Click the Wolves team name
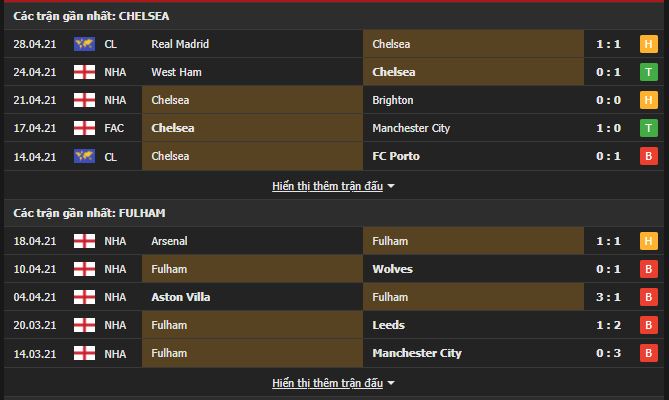The height and width of the screenshot is (400, 669). click(x=391, y=269)
